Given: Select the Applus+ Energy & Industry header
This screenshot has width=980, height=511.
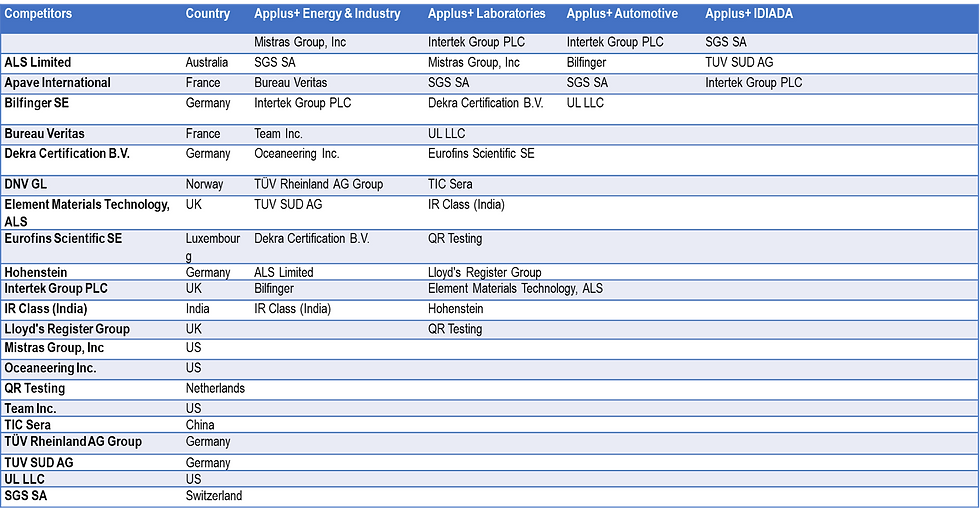Looking at the screenshot, I should point(327,14).
